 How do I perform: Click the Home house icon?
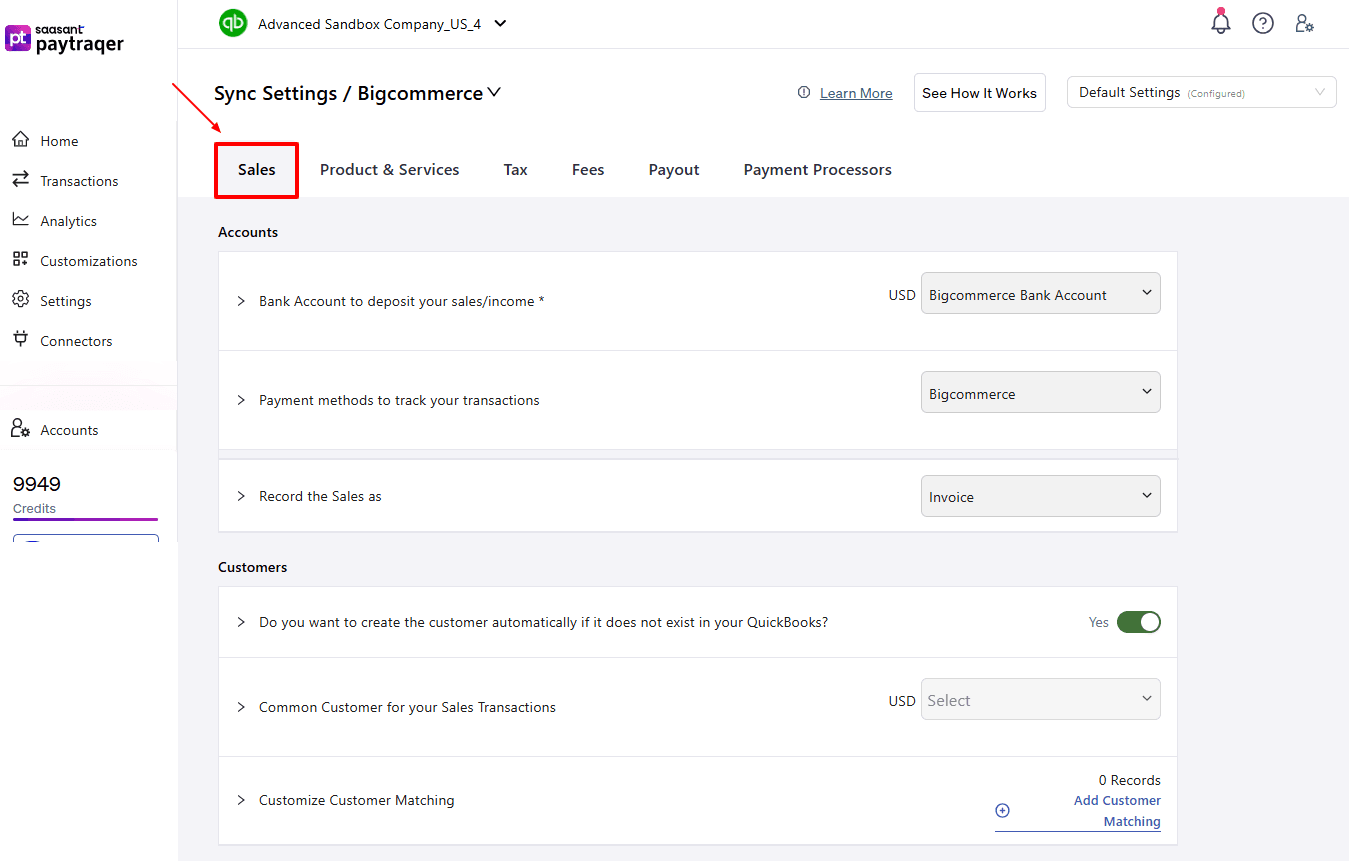20,140
